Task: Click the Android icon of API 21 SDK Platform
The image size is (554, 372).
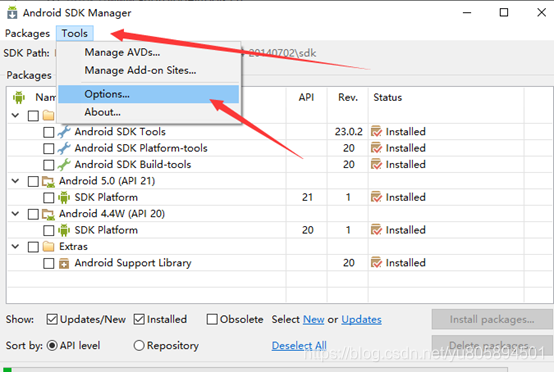Action: tap(64, 197)
